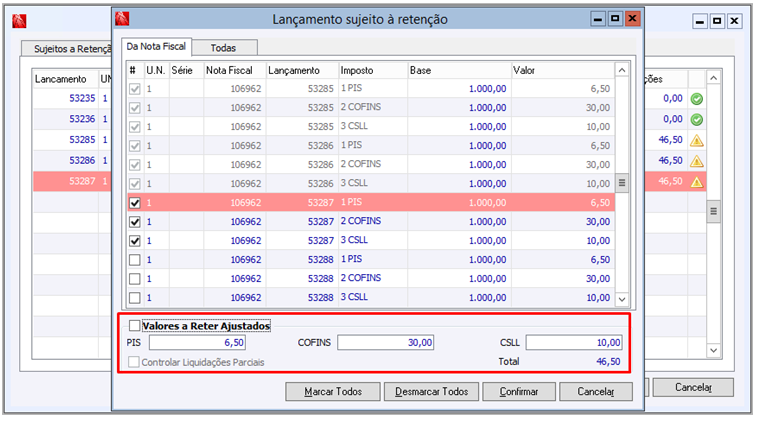Confirm the selection with Confirmar
Screen dimensions: 768x424
pos(519,392)
